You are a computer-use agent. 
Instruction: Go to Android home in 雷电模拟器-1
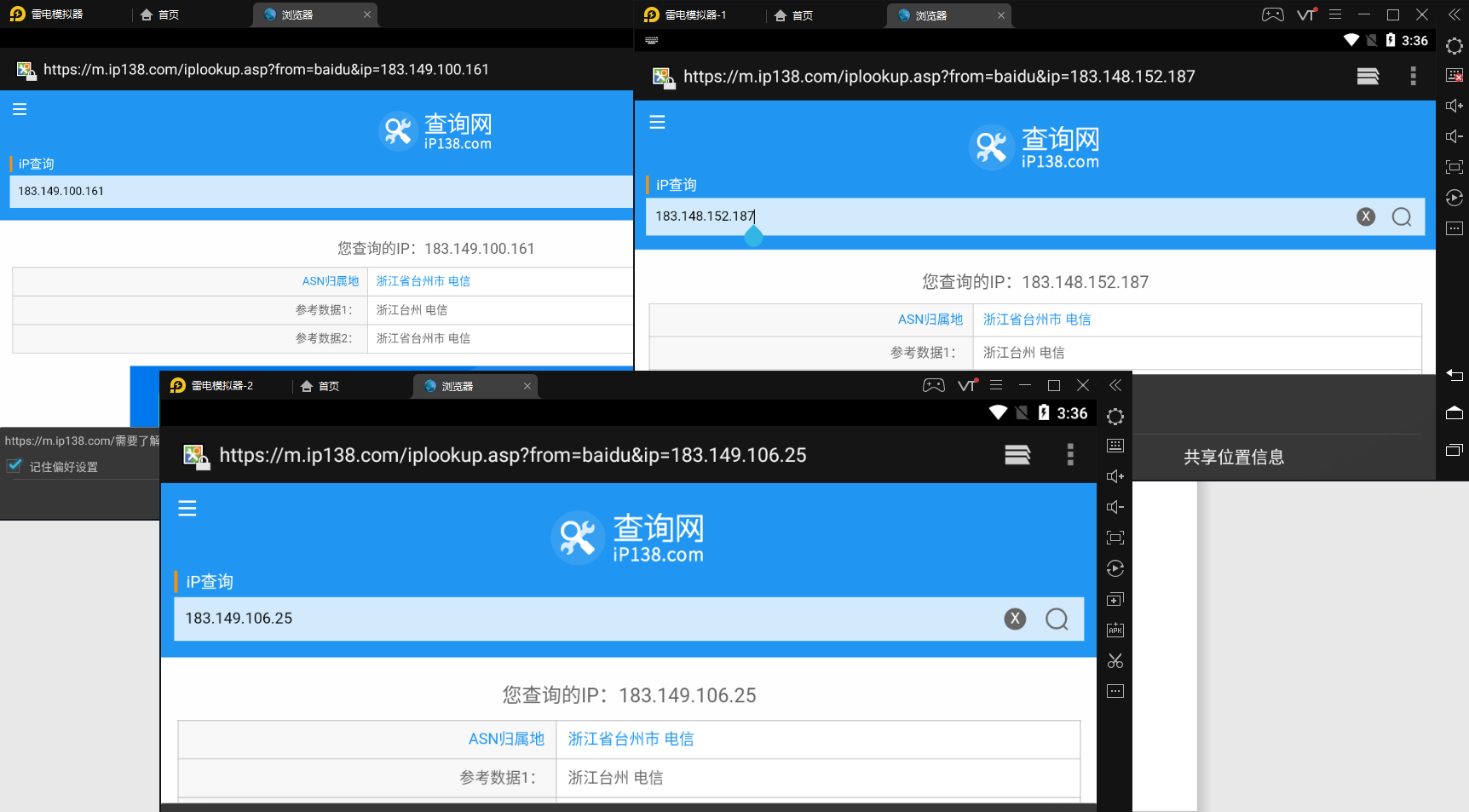coord(1455,412)
